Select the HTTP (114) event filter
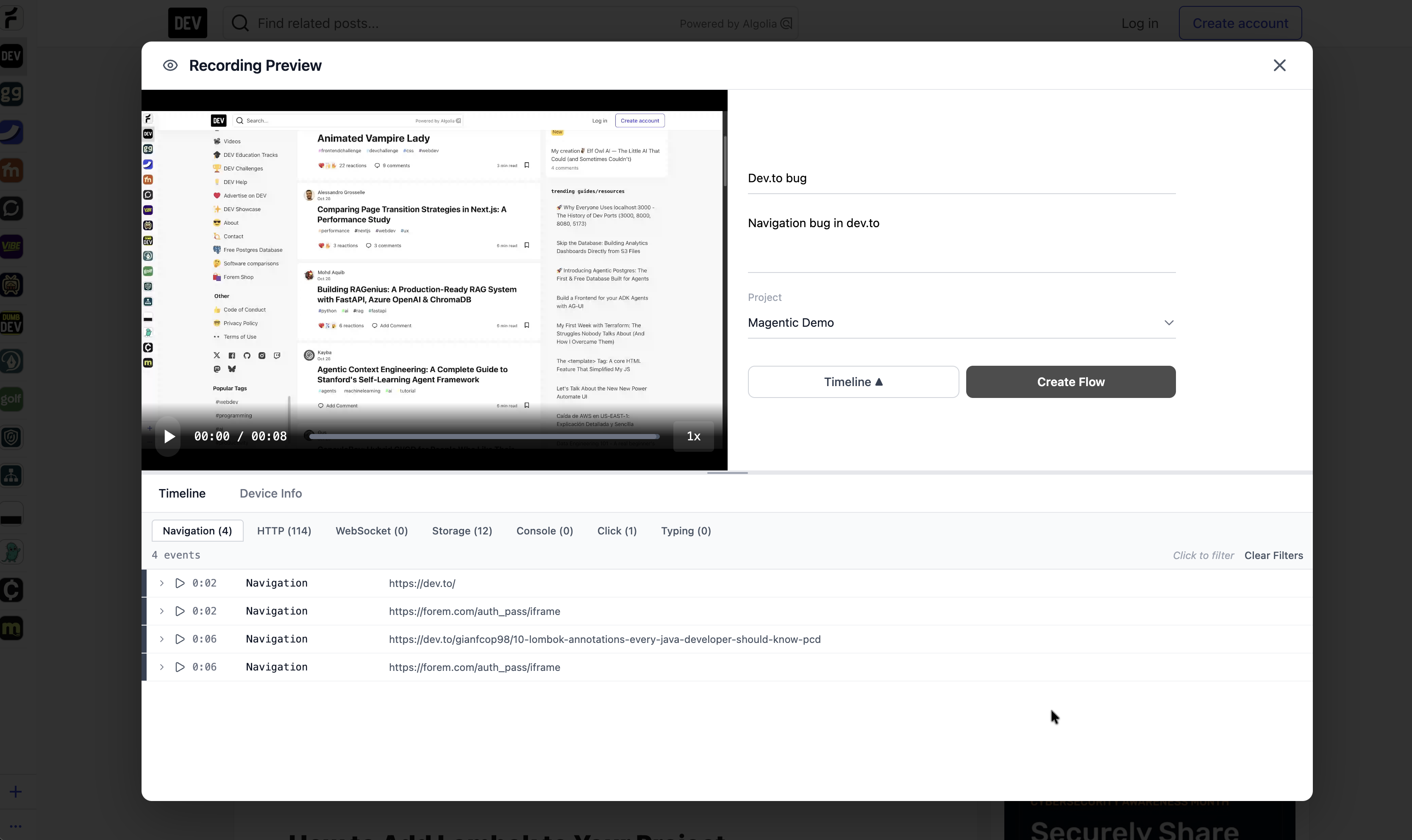This screenshot has height=840, width=1412. click(x=284, y=531)
